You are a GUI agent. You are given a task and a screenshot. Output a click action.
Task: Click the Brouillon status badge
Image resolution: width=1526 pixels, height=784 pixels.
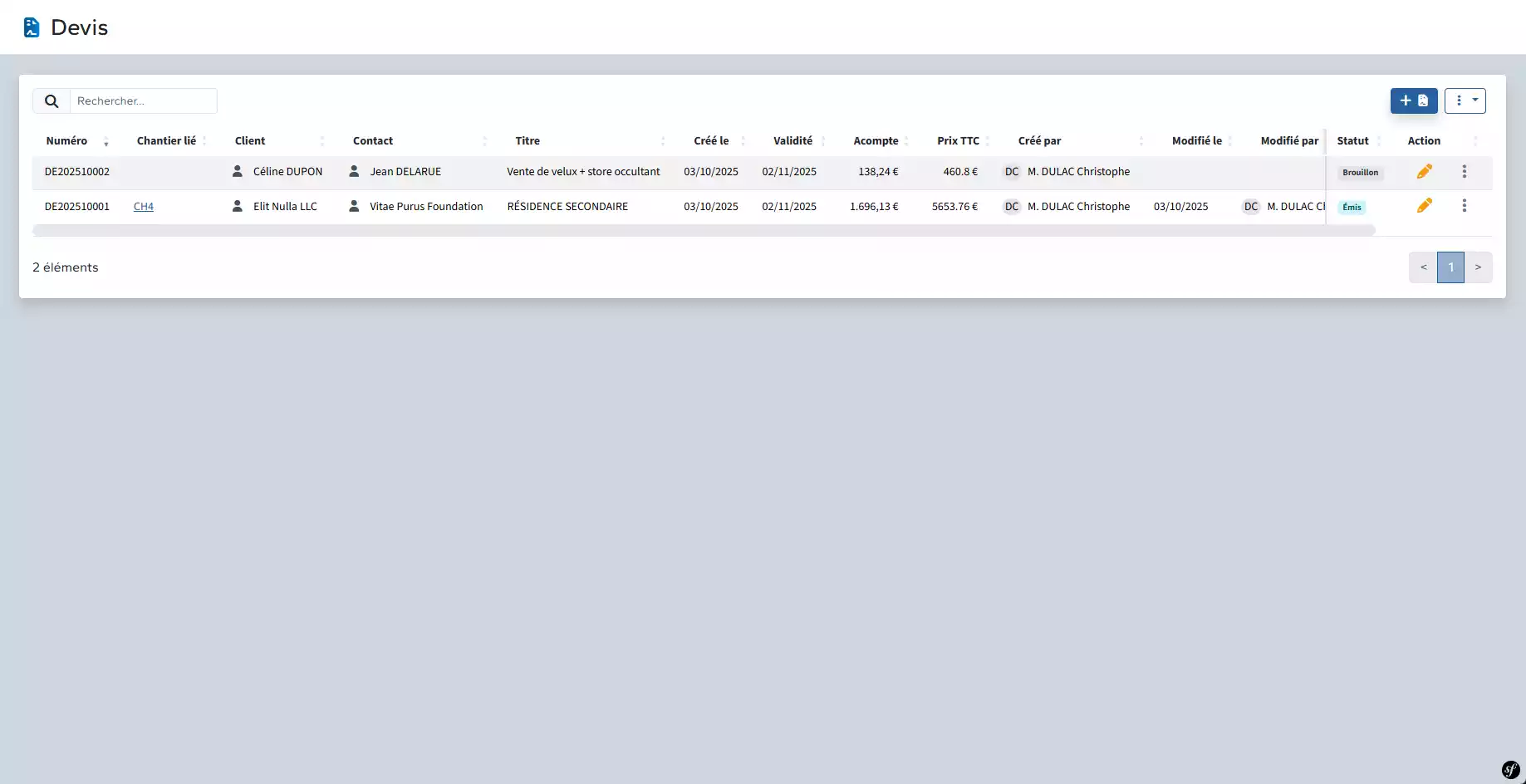[x=1360, y=173]
